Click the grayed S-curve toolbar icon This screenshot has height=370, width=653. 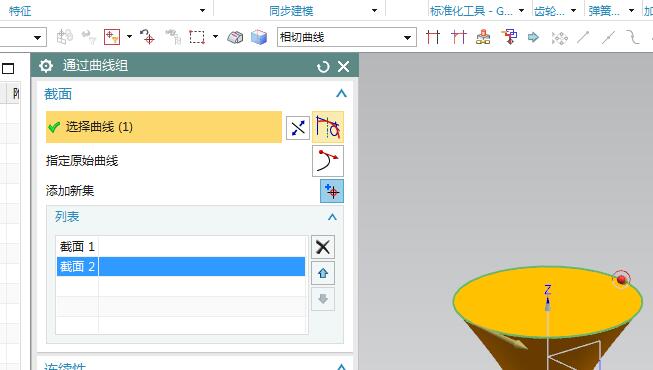coord(633,38)
